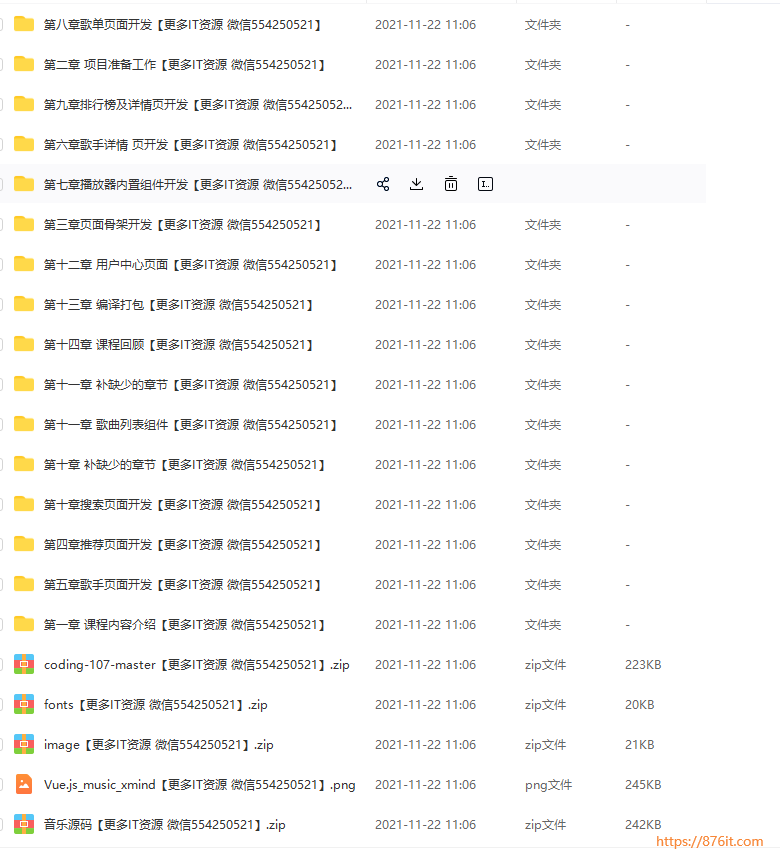780x859 pixels.
Task: Select file name 第五章歌手页面开发
Action: [x=182, y=585]
